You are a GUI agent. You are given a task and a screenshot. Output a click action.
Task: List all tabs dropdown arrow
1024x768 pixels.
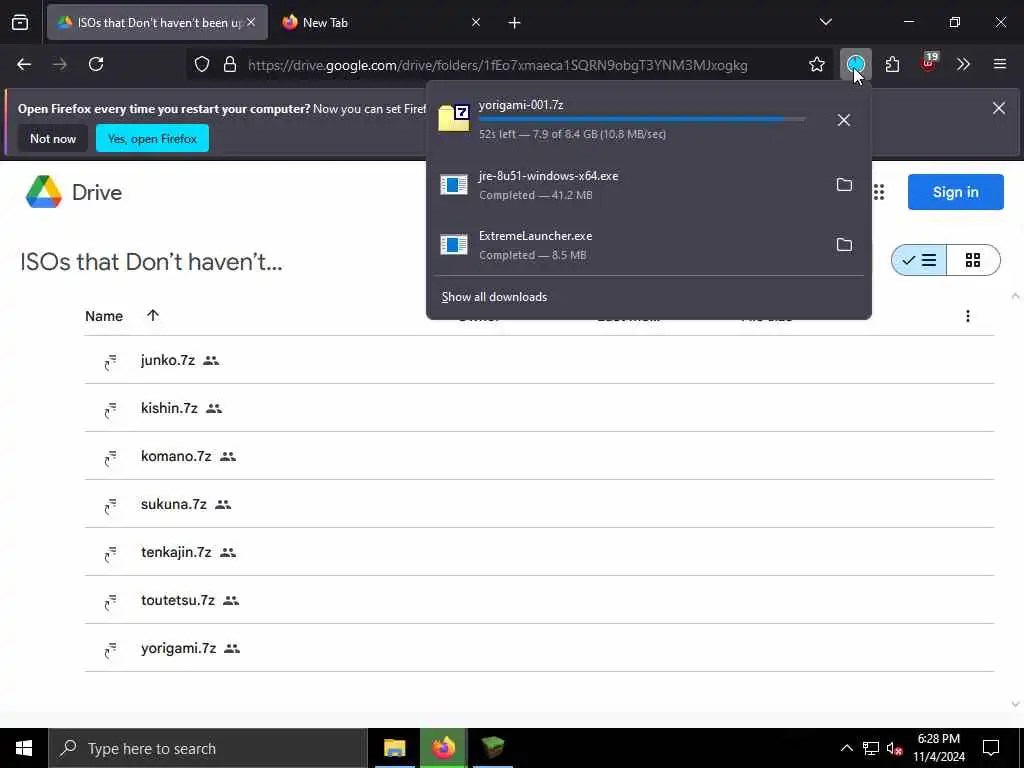825,22
